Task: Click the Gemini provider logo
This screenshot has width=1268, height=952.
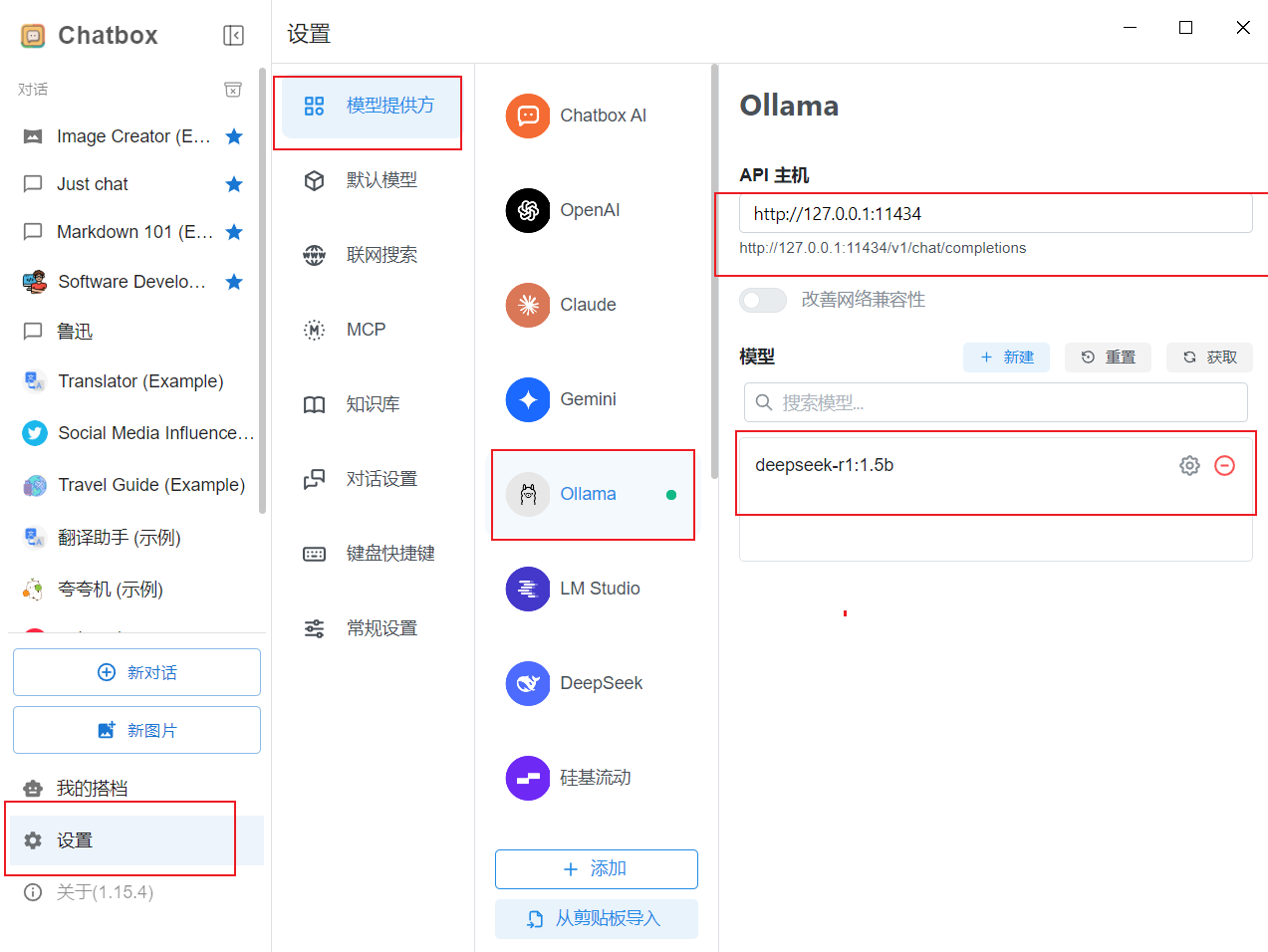Action: (528, 399)
